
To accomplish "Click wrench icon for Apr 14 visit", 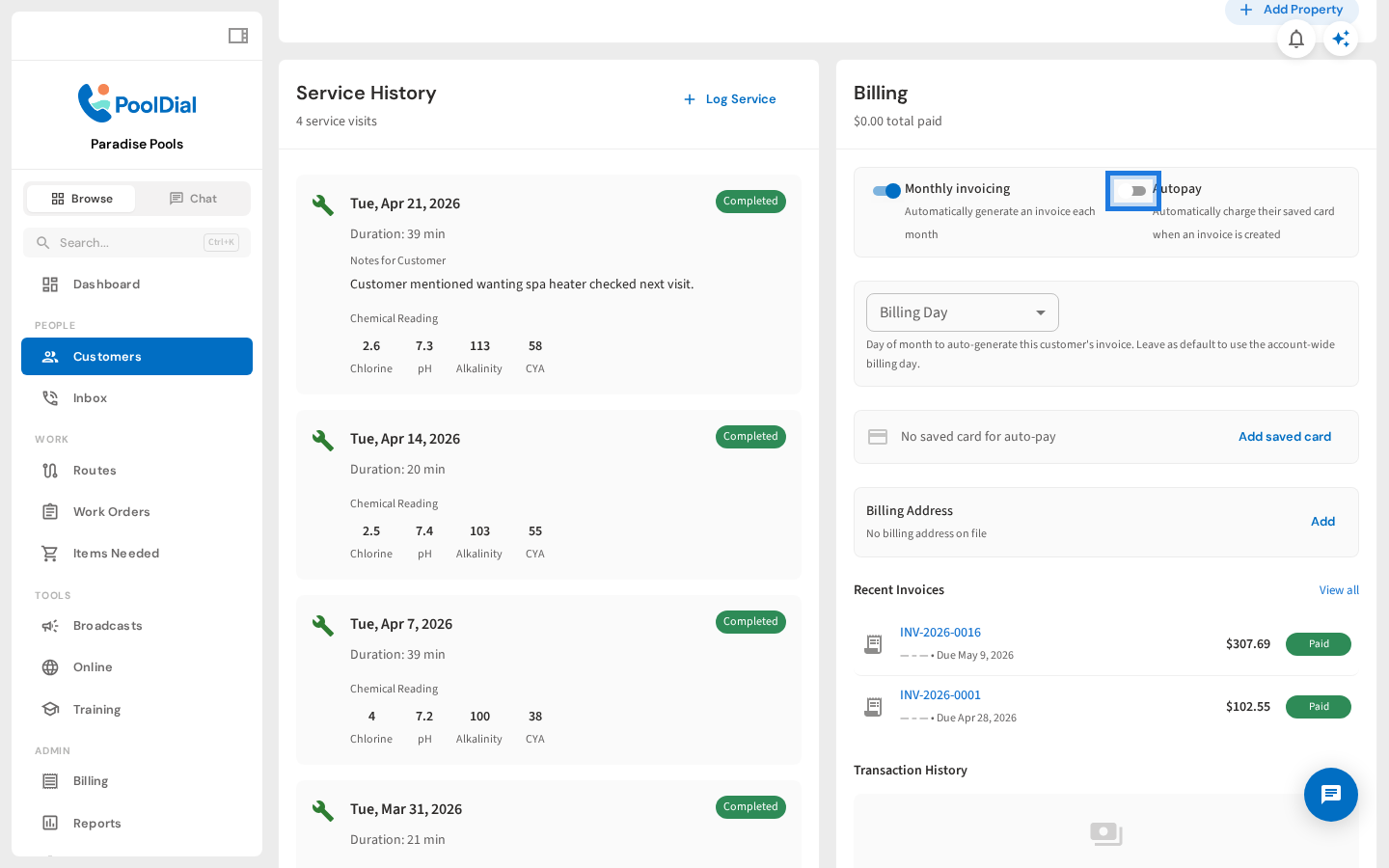I will (323, 440).
